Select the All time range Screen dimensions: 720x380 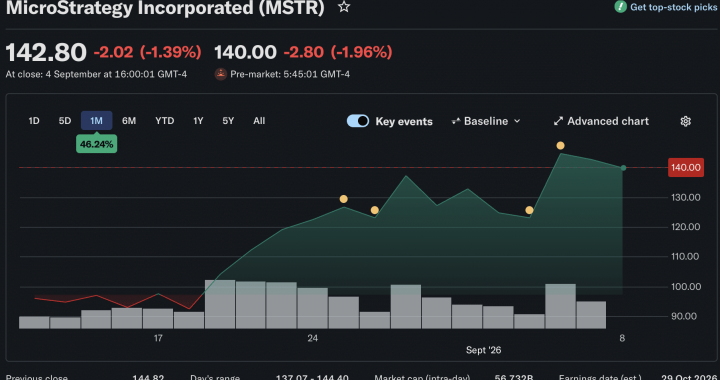tap(259, 121)
